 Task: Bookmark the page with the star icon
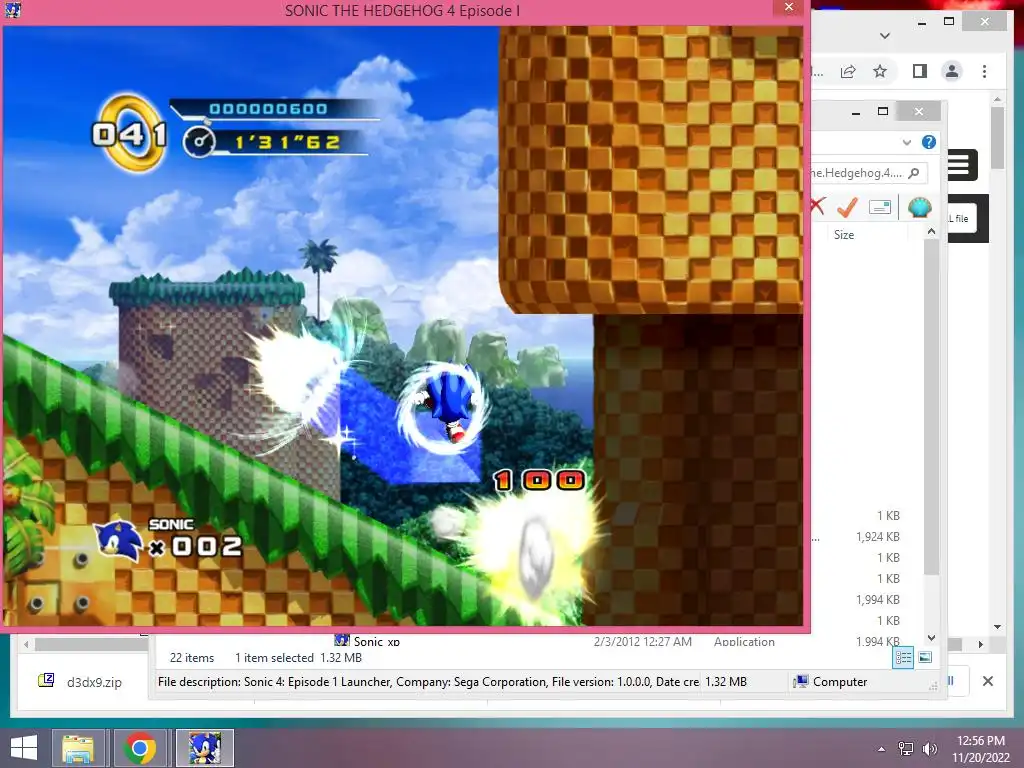coord(880,71)
